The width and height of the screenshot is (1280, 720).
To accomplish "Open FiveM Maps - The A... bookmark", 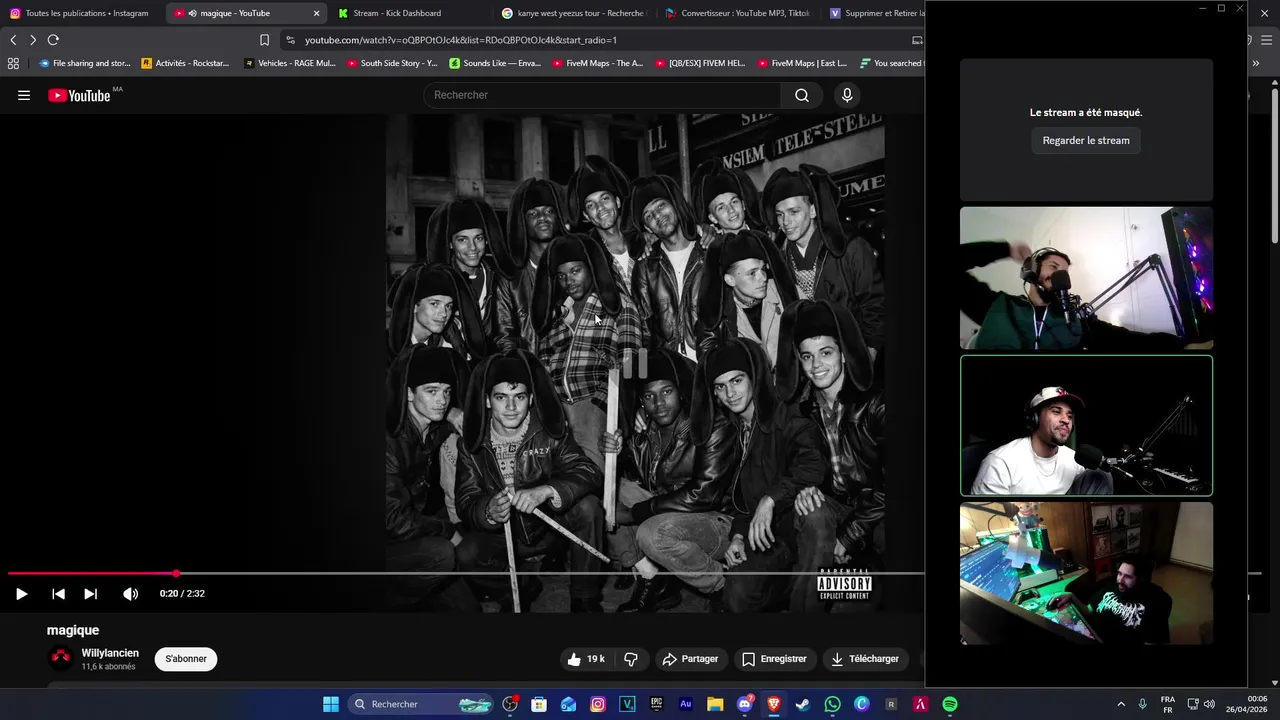I will click(x=597, y=63).
